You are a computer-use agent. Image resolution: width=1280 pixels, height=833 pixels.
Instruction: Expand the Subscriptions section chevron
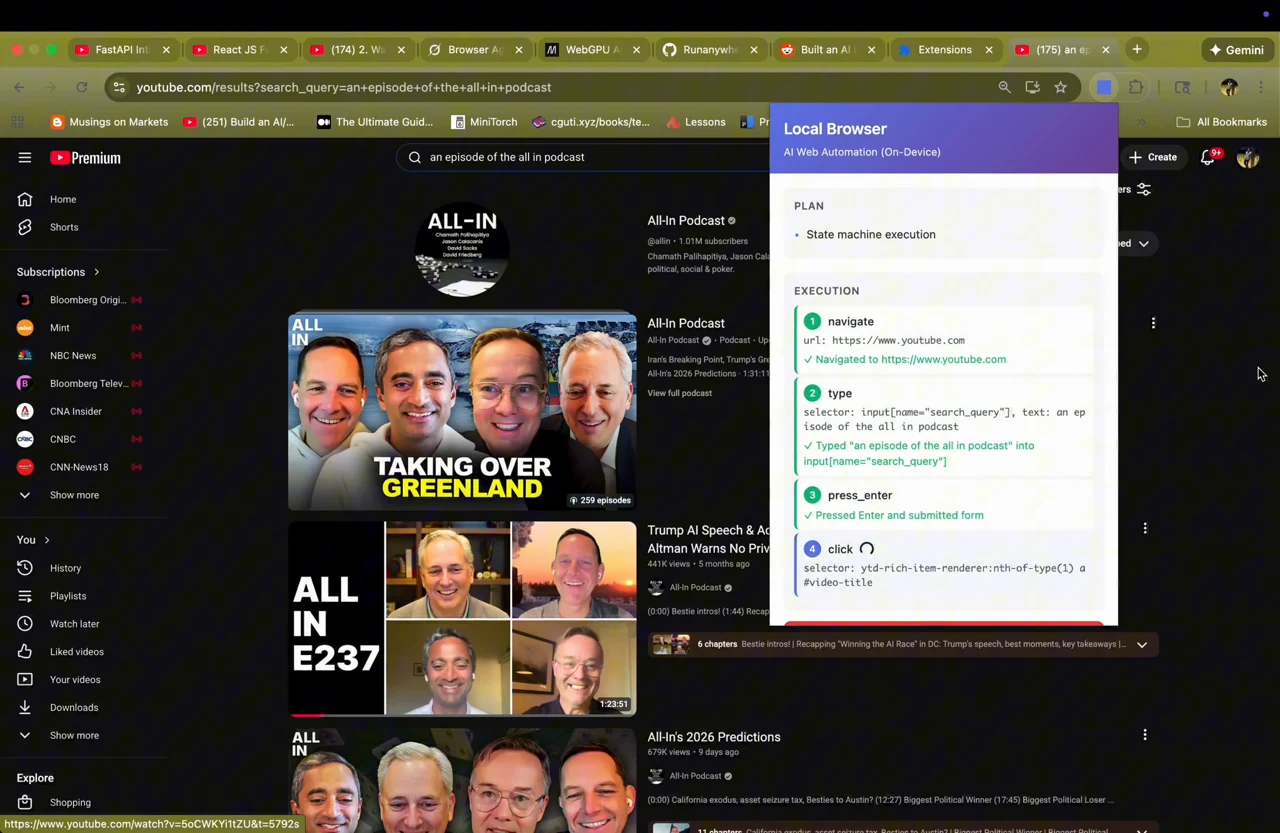coord(97,272)
